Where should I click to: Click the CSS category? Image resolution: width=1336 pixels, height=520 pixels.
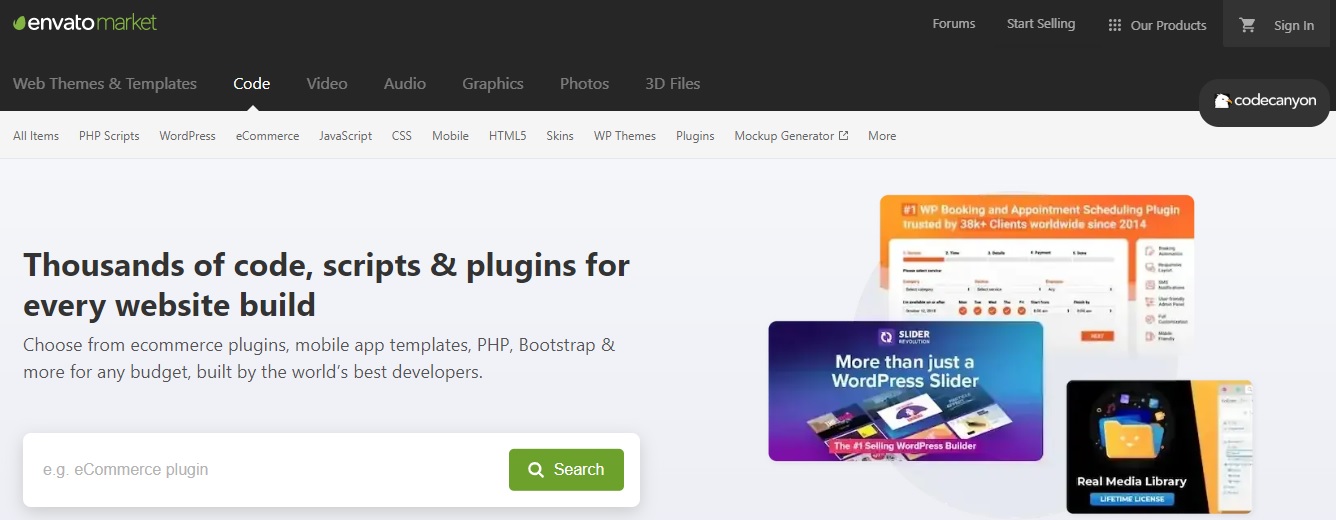[401, 135]
